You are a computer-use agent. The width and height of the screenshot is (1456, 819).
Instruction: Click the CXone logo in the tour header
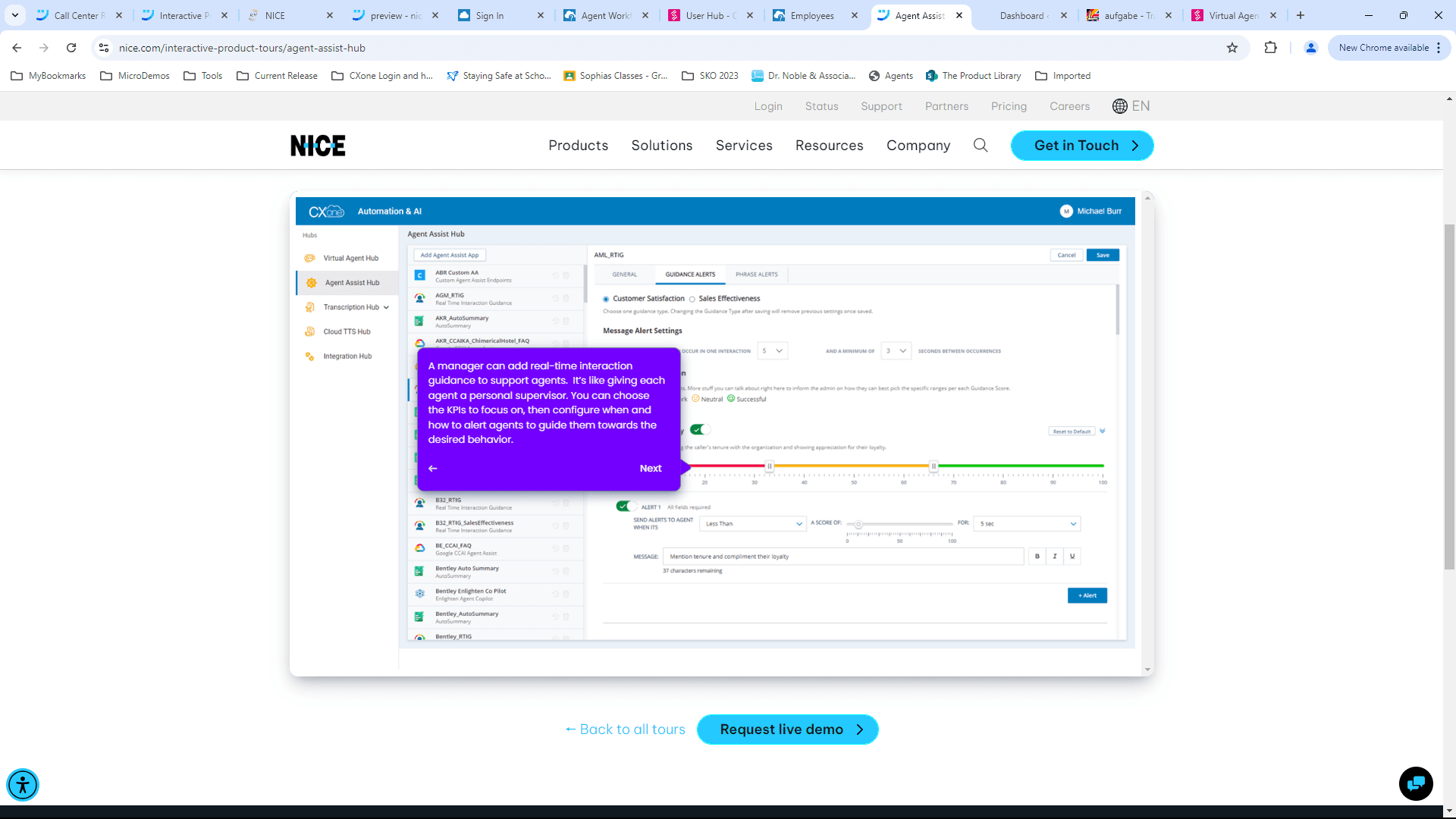pyautogui.click(x=326, y=212)
